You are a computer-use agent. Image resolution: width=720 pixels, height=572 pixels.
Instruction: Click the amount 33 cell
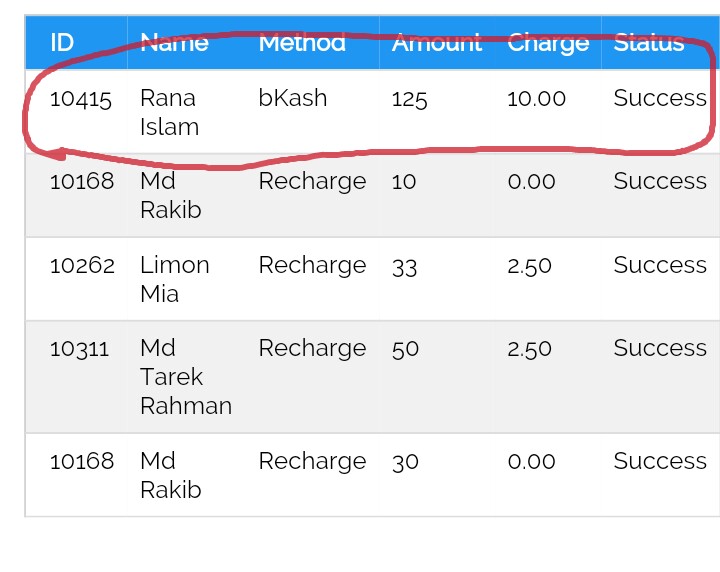(404, 266)
